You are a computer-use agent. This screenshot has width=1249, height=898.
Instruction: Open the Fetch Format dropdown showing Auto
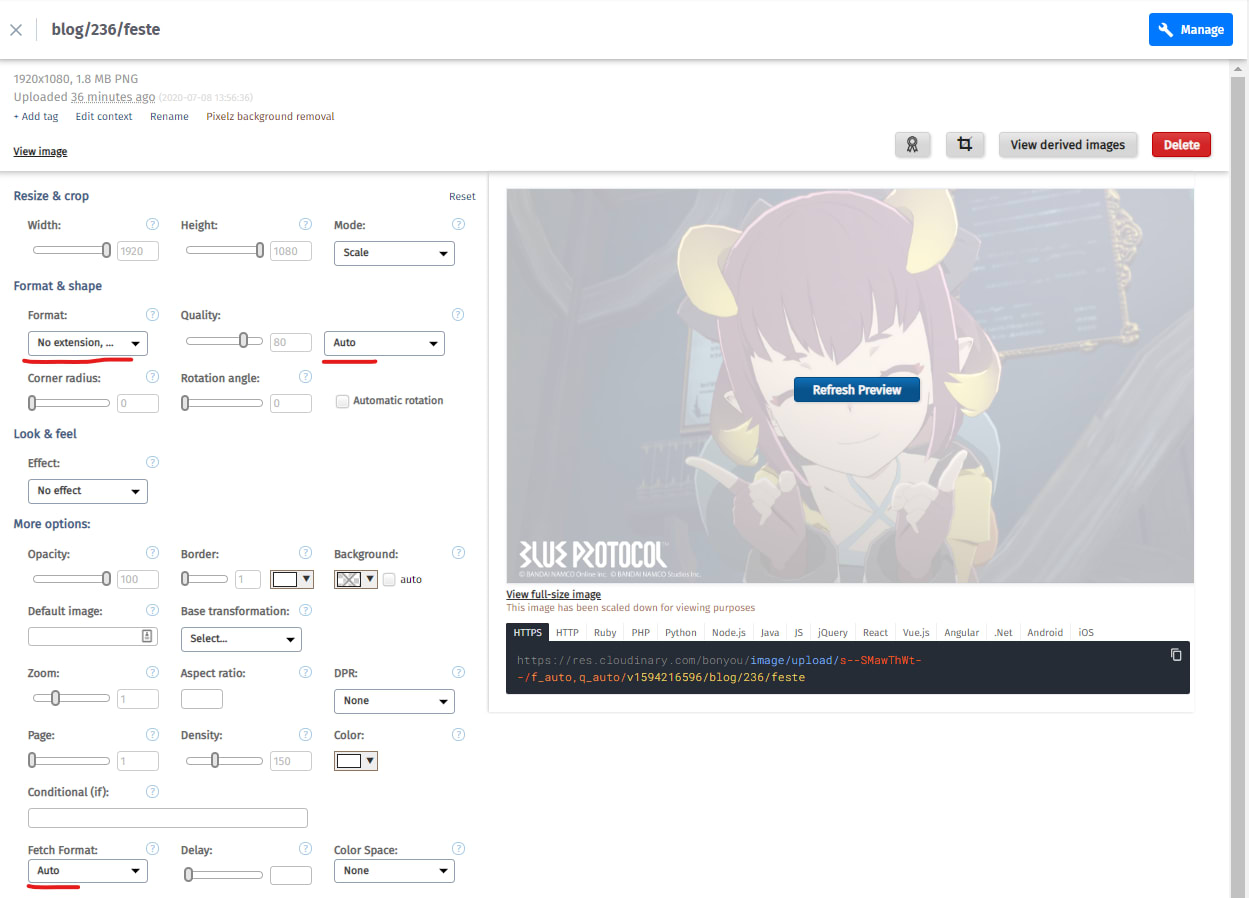88,871
